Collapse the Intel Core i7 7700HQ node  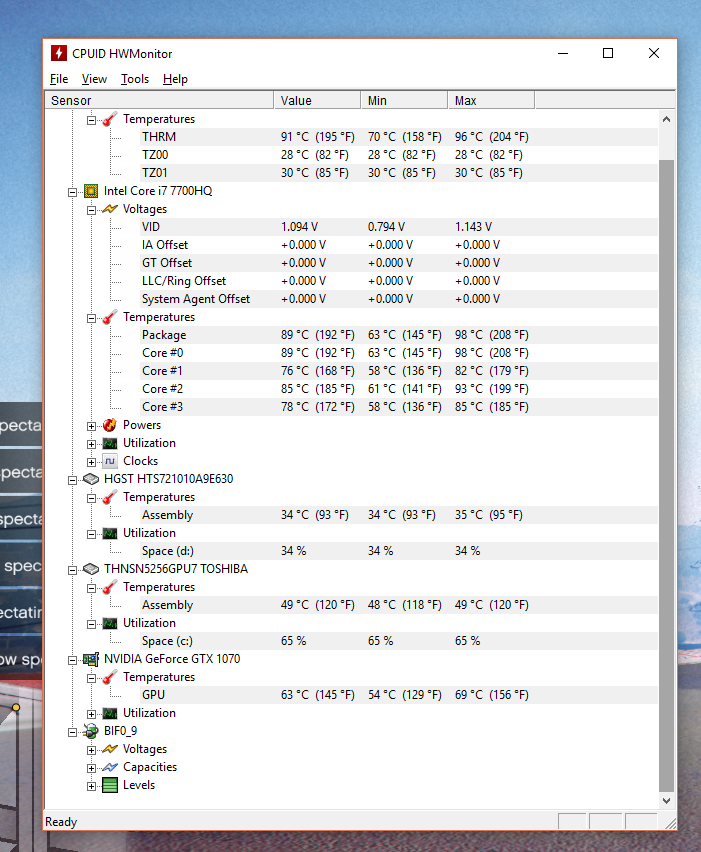72,192
